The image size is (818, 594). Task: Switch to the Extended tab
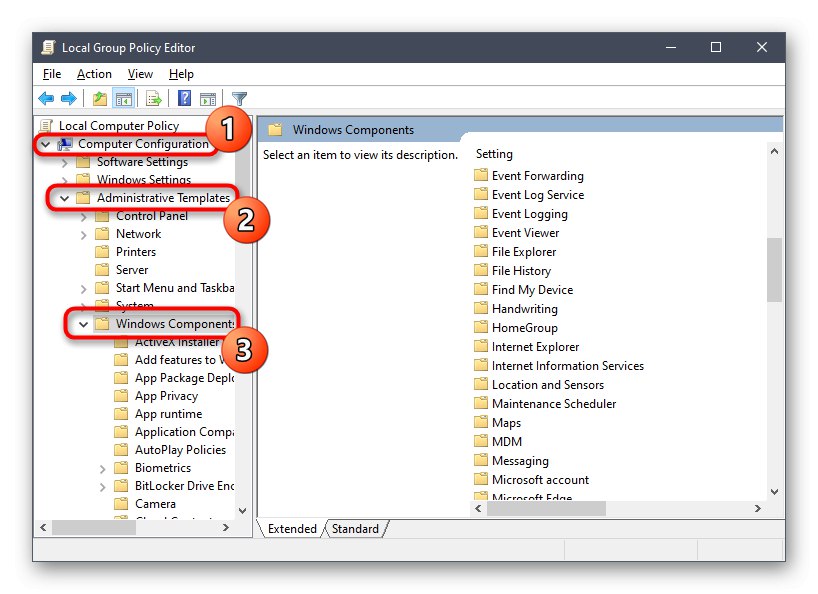coord(292,528)
